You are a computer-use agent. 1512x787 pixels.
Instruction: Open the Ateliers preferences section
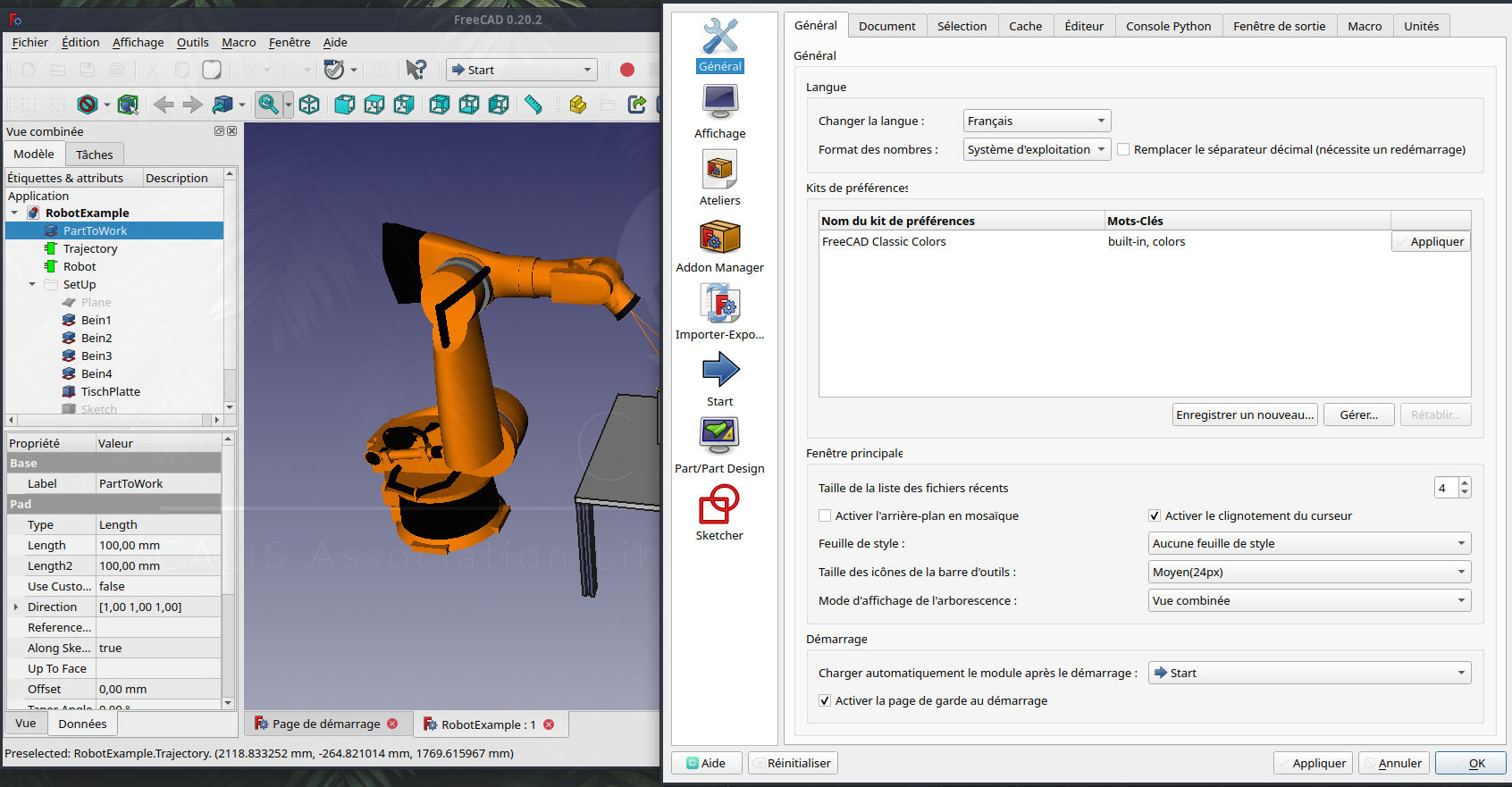719,179
